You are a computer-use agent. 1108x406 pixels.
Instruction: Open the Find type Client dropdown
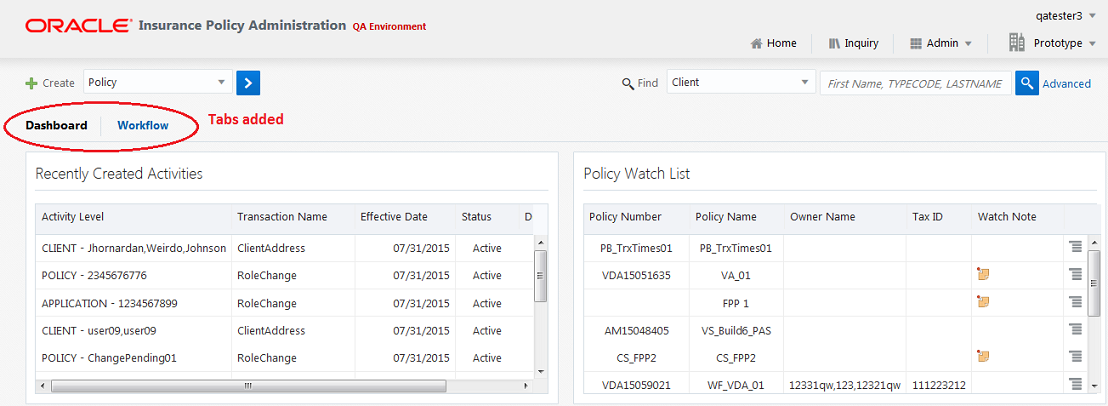point(741,82)
